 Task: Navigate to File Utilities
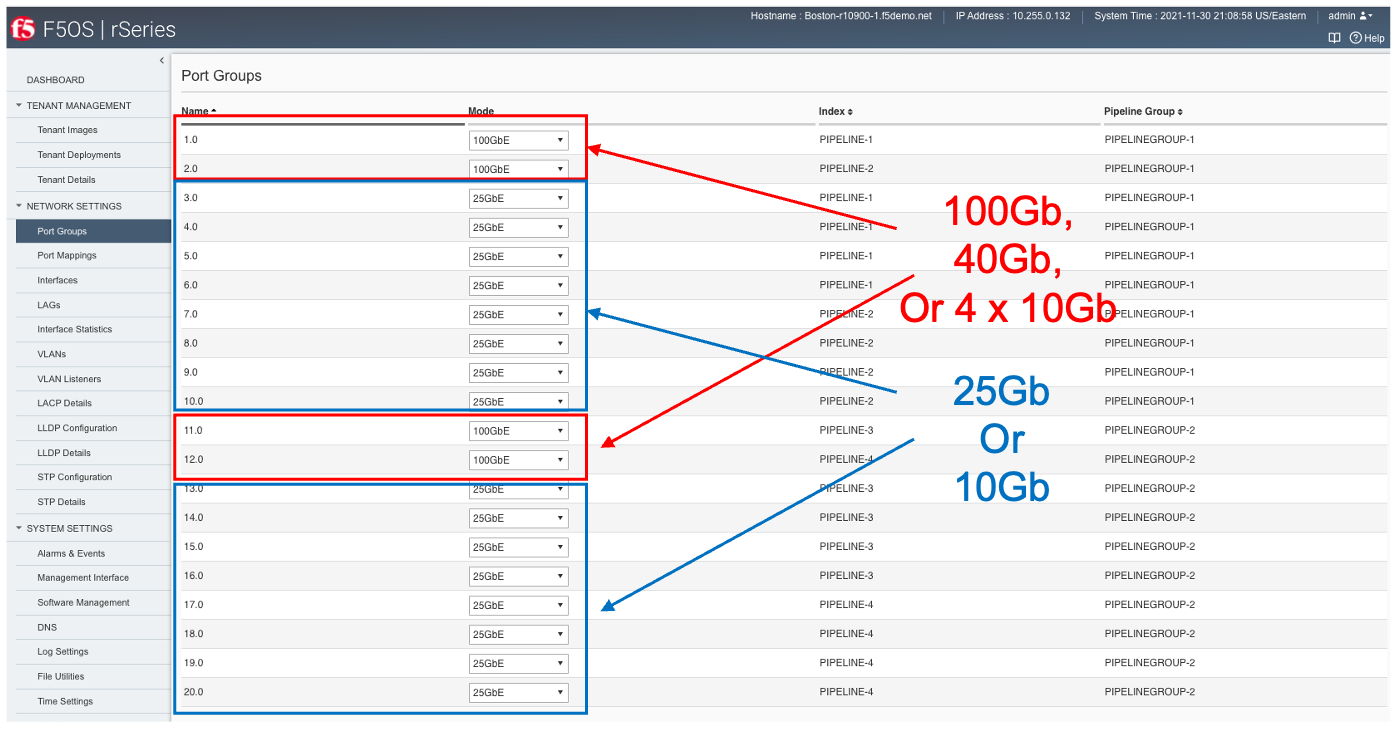point(61,677)
